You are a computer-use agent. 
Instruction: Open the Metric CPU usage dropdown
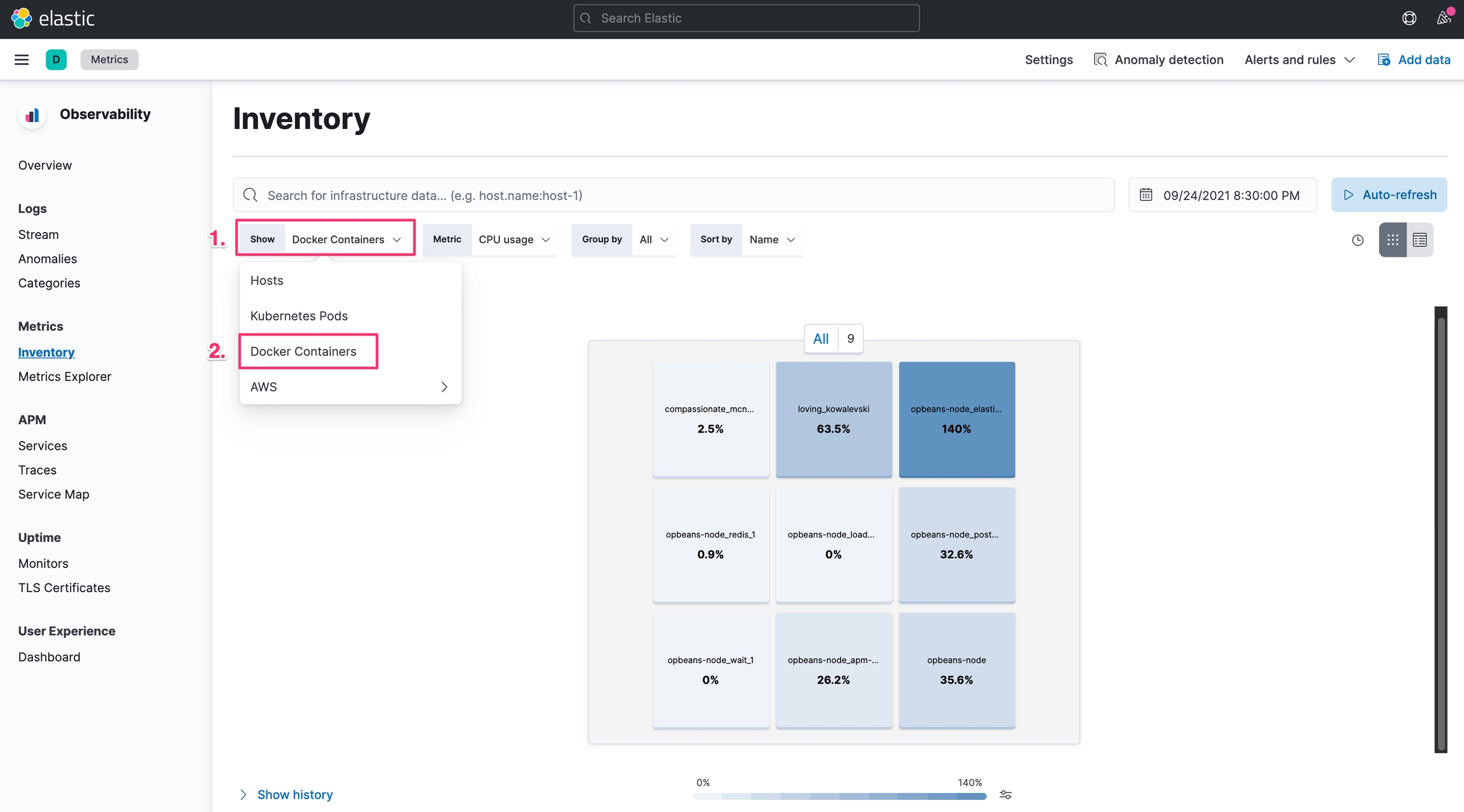point(513,240)
